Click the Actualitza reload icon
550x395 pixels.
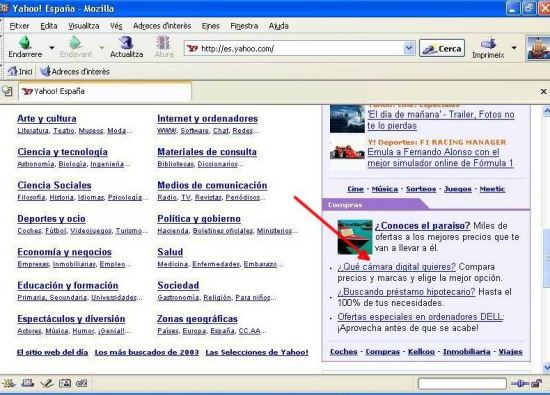(126, 42)
